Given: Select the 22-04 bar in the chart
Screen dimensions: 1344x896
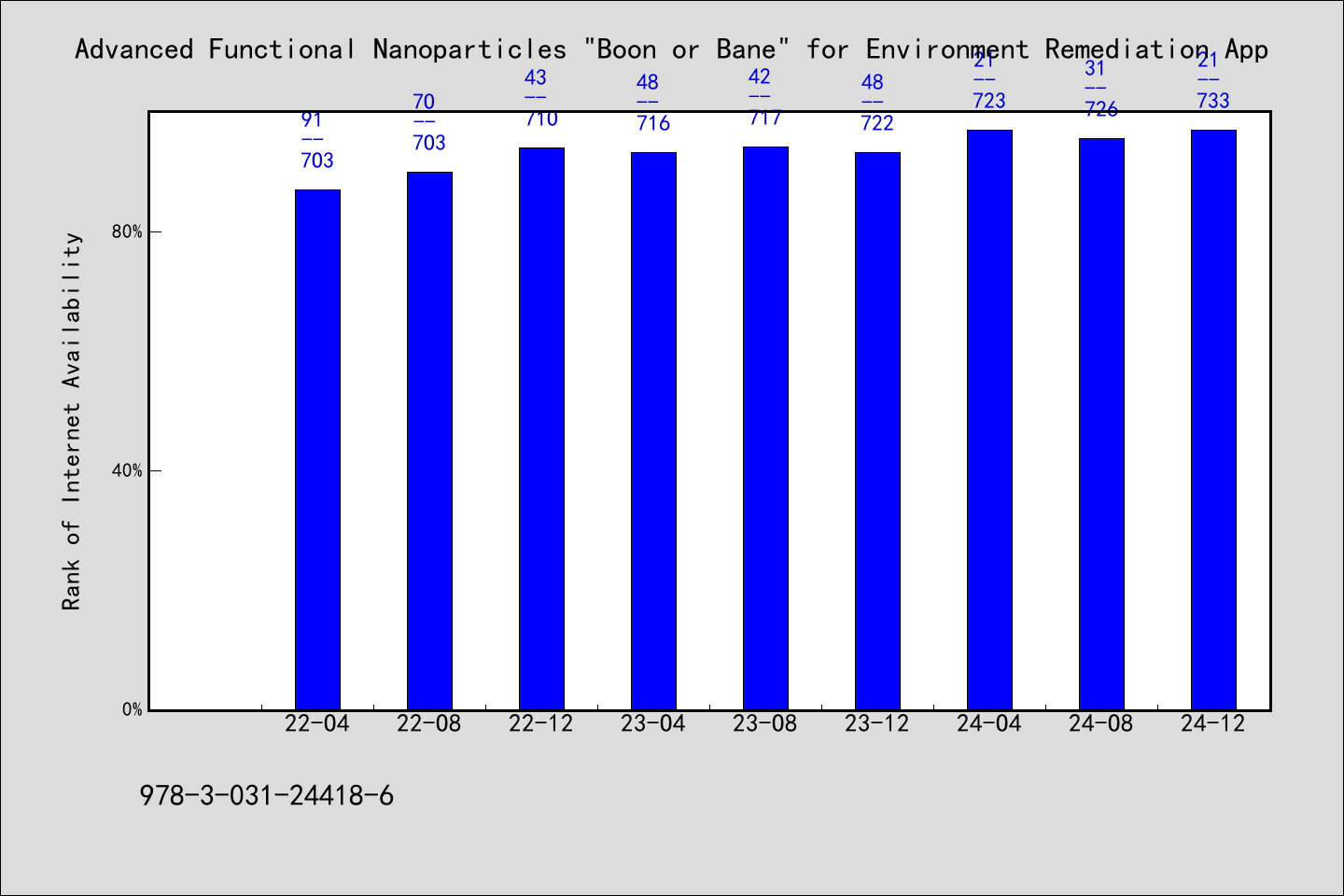Looking at the screenshot, I should (x=317, y=450).
